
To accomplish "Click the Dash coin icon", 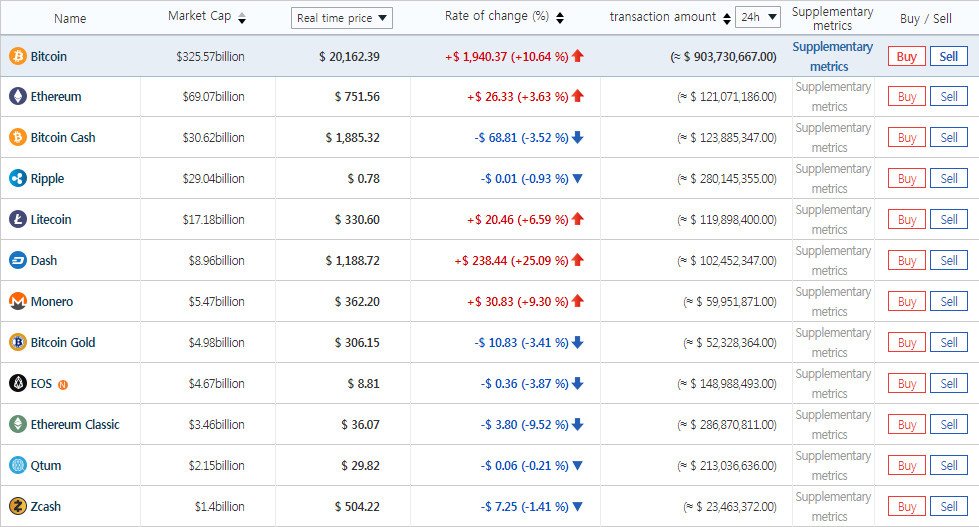I will [18, 261].
